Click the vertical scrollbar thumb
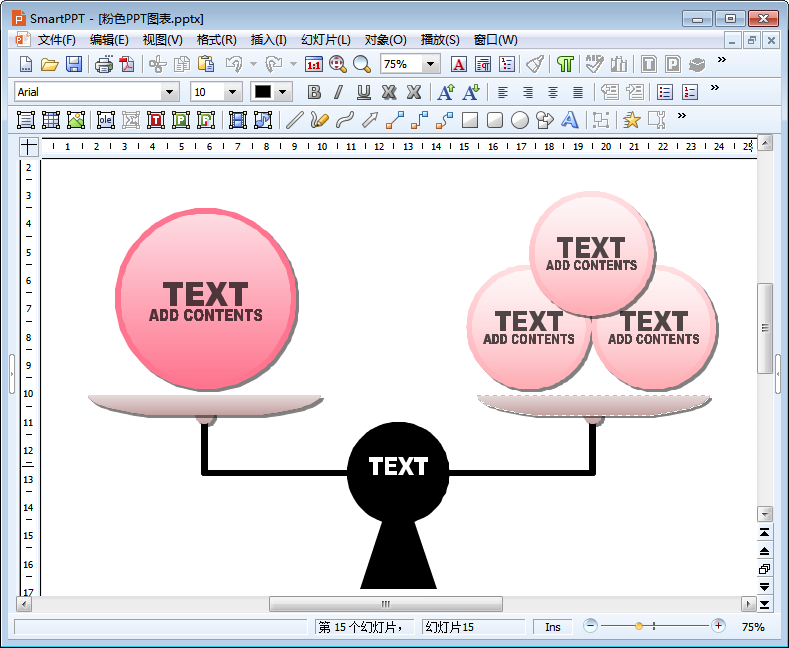The width and height of the screenshot is (789, 648). (765, 328)
